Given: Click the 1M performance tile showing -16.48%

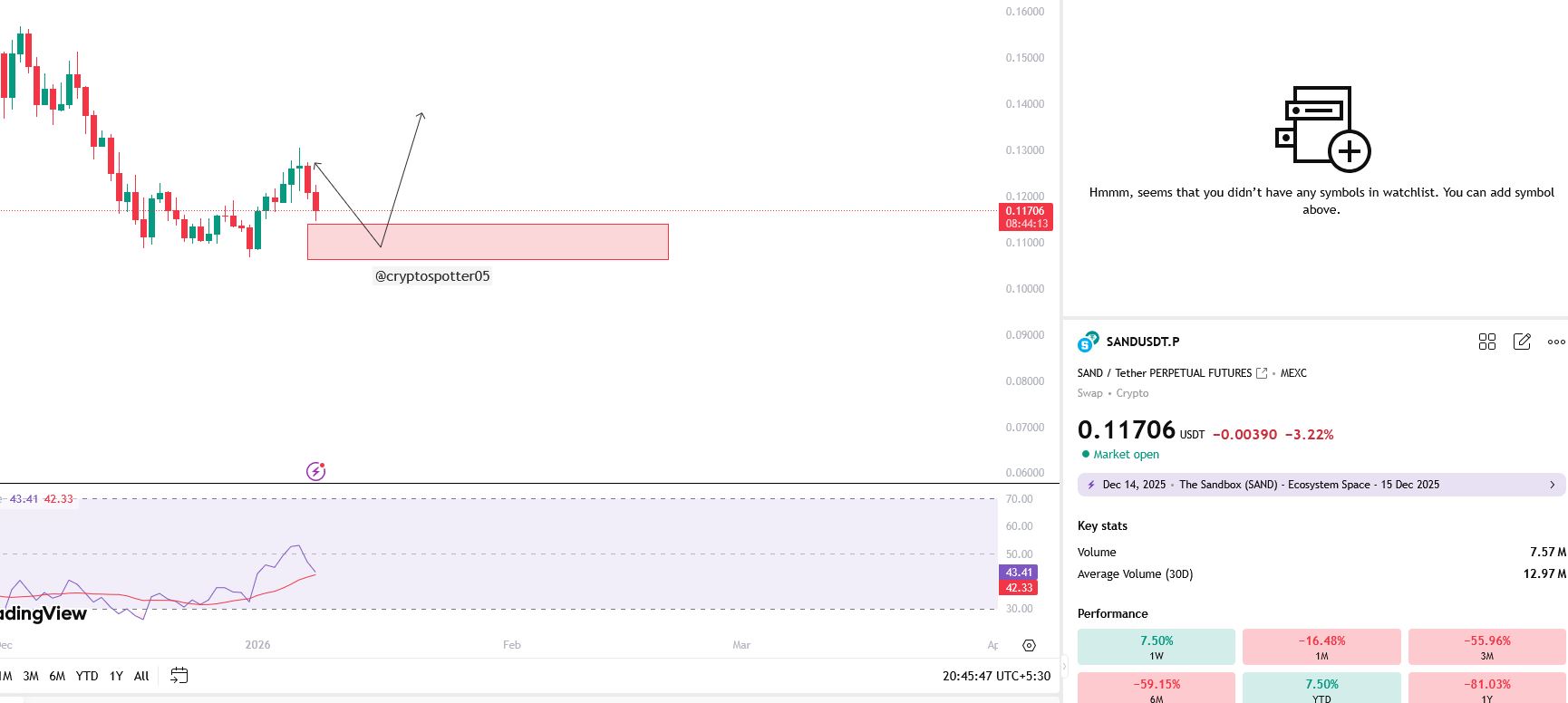Looking at the screenshot, I should tap(1321, 647).
